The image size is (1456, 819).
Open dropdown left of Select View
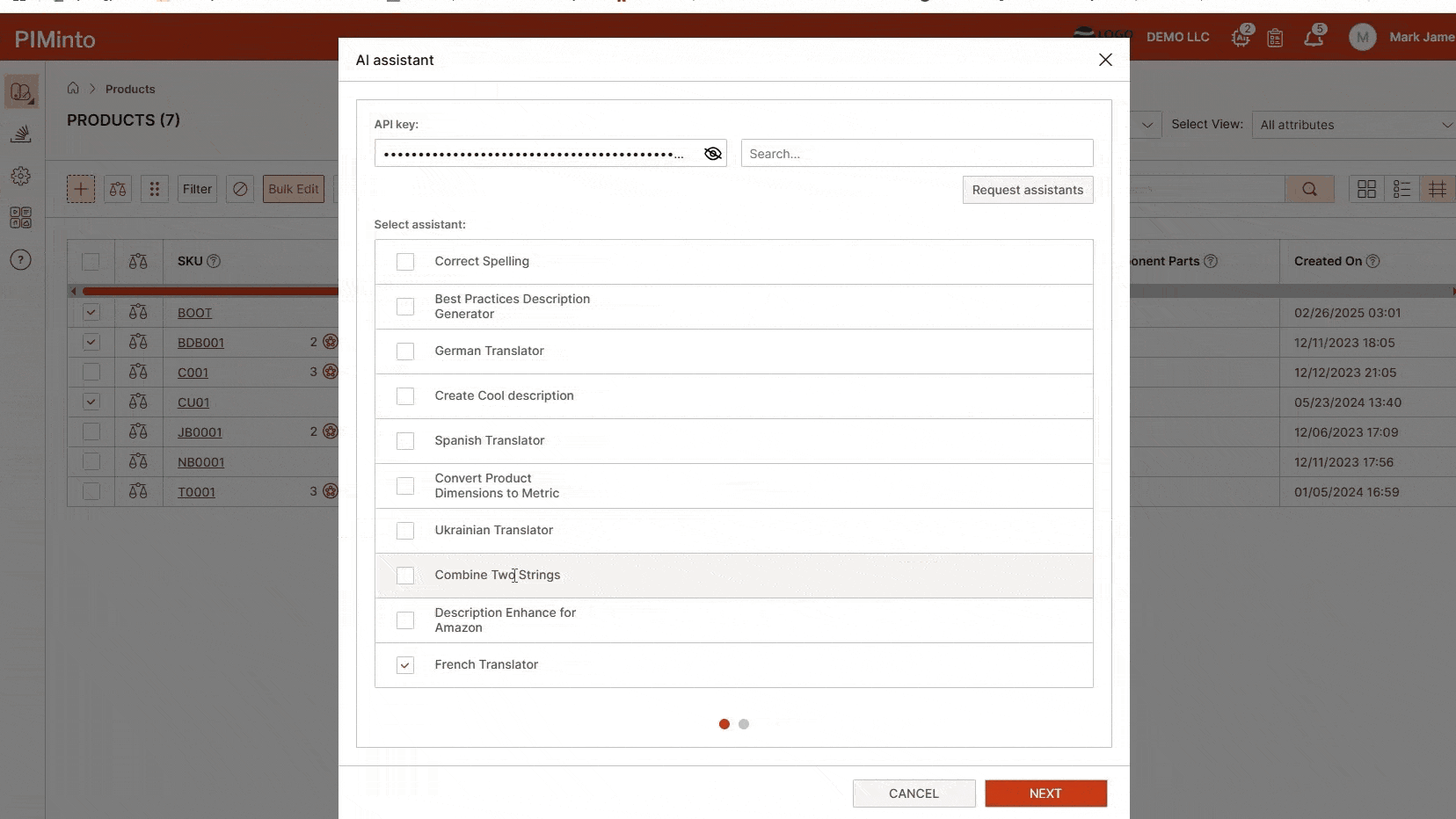(x=1145, y=125)
